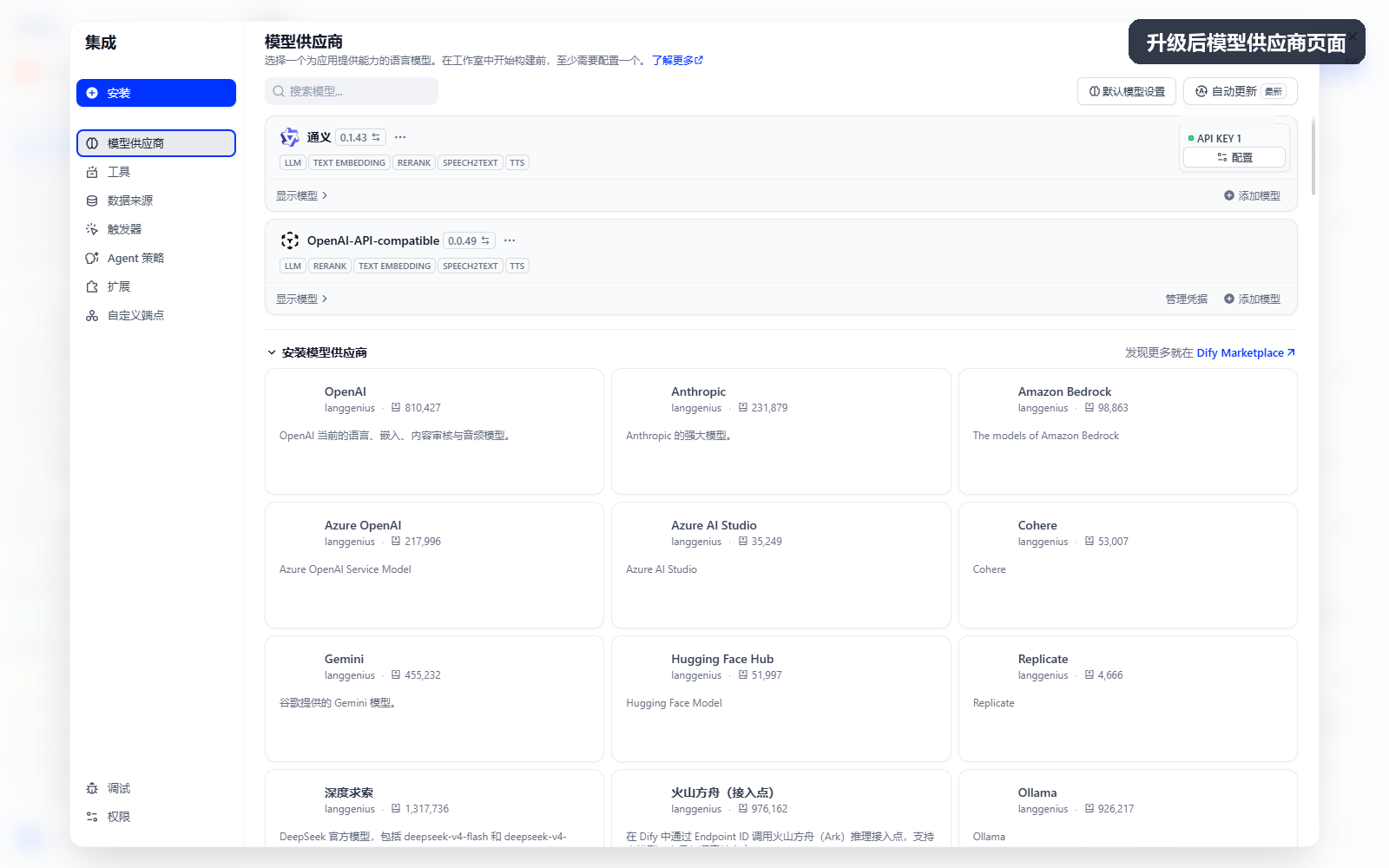
Task: Click the LLM tag on 通义
Action: point(293,162)
